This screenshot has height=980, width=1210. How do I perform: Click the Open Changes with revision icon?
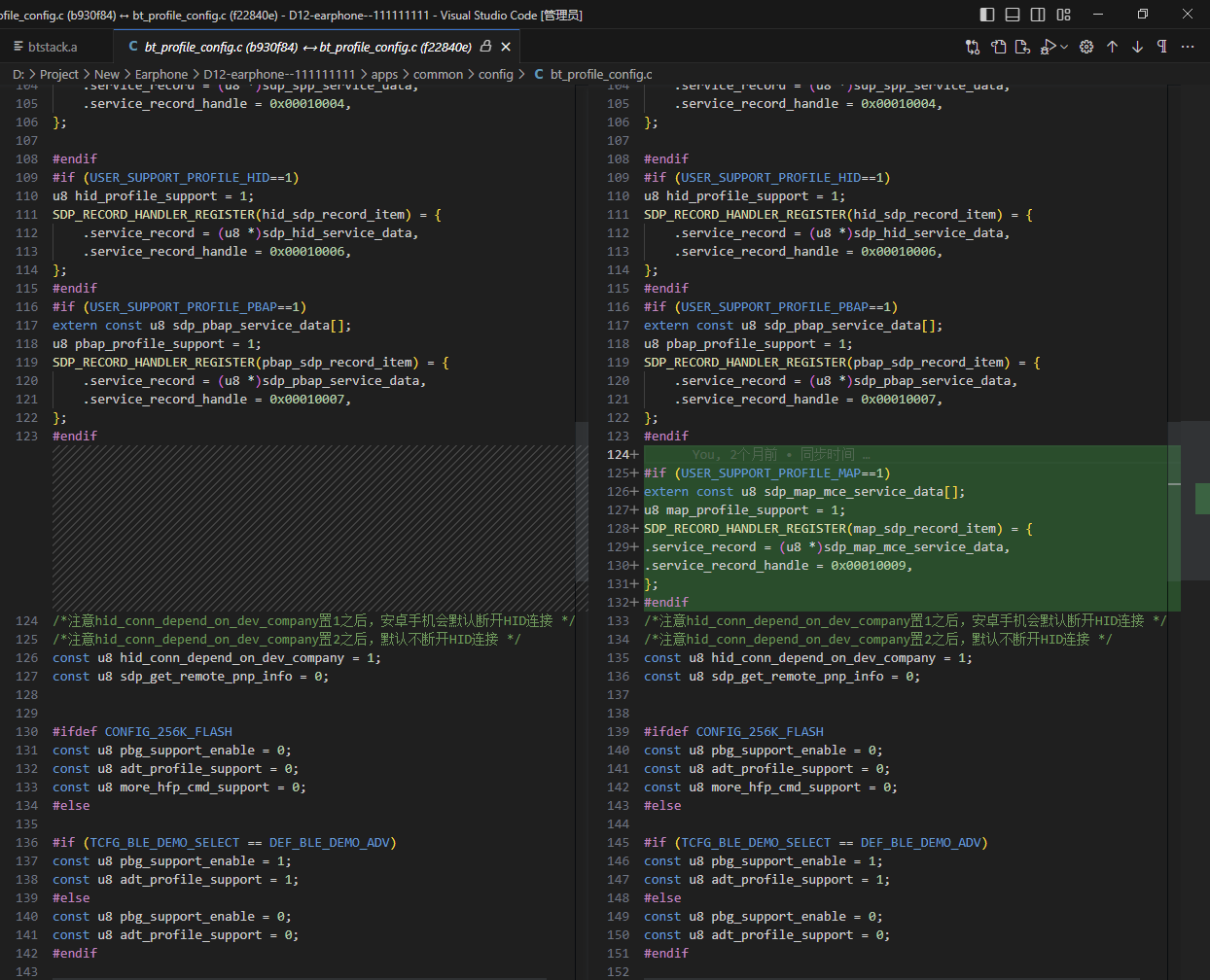(1022, 47)
